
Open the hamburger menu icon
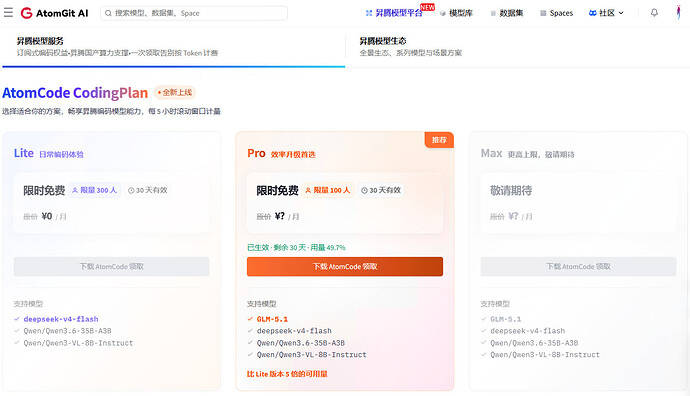(8, 13)
